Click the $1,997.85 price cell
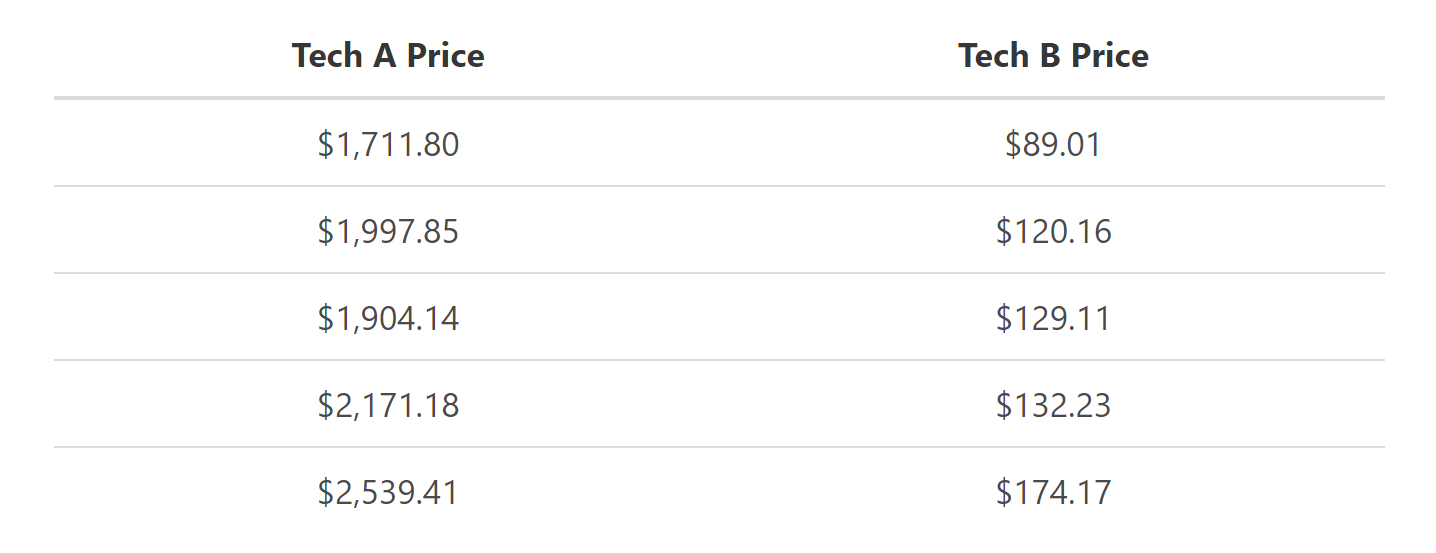Image resolution: width=1436 pixels, height=553 pixels. click(388, 232)
